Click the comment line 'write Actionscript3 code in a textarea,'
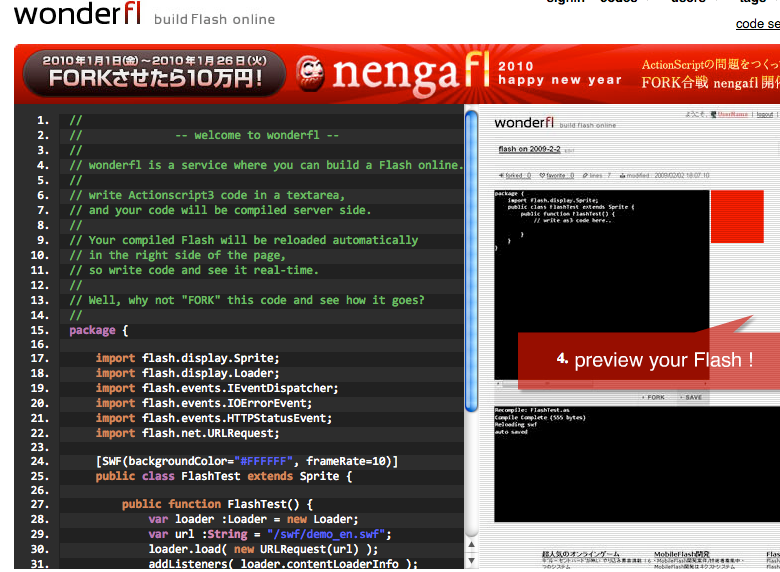 tap(207, 195)
